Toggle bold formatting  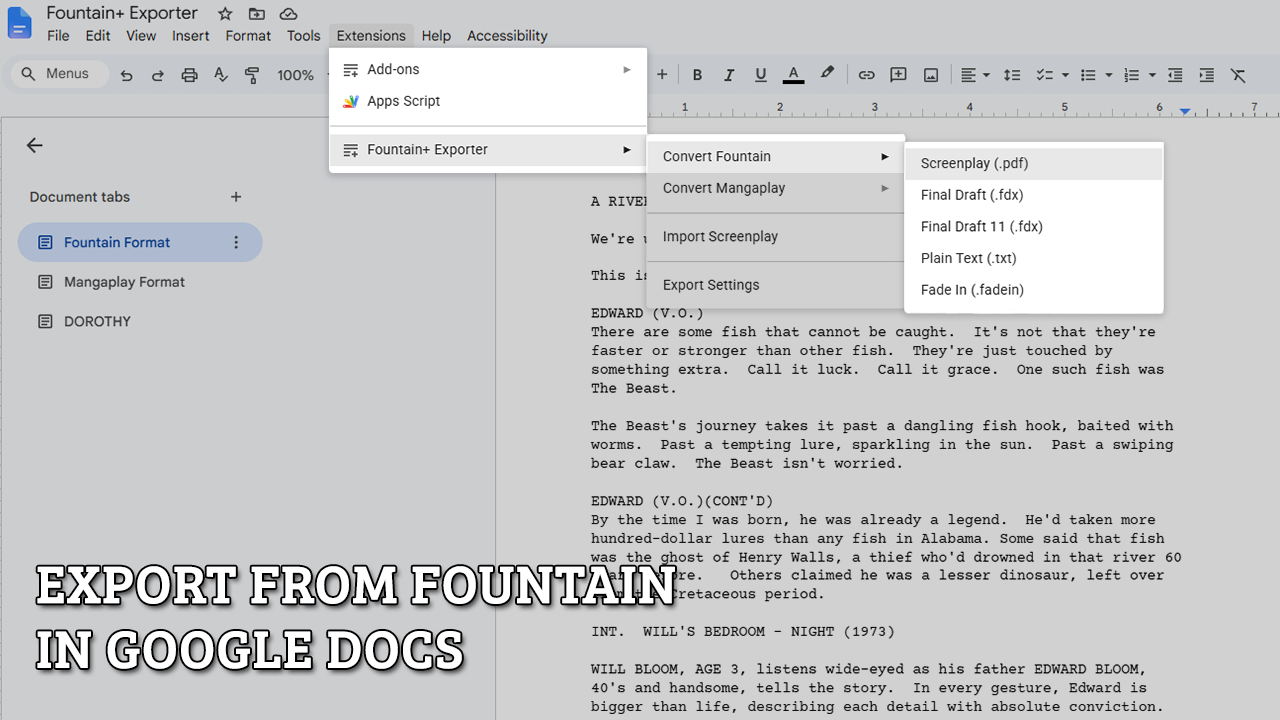click(x=697, y=75)
